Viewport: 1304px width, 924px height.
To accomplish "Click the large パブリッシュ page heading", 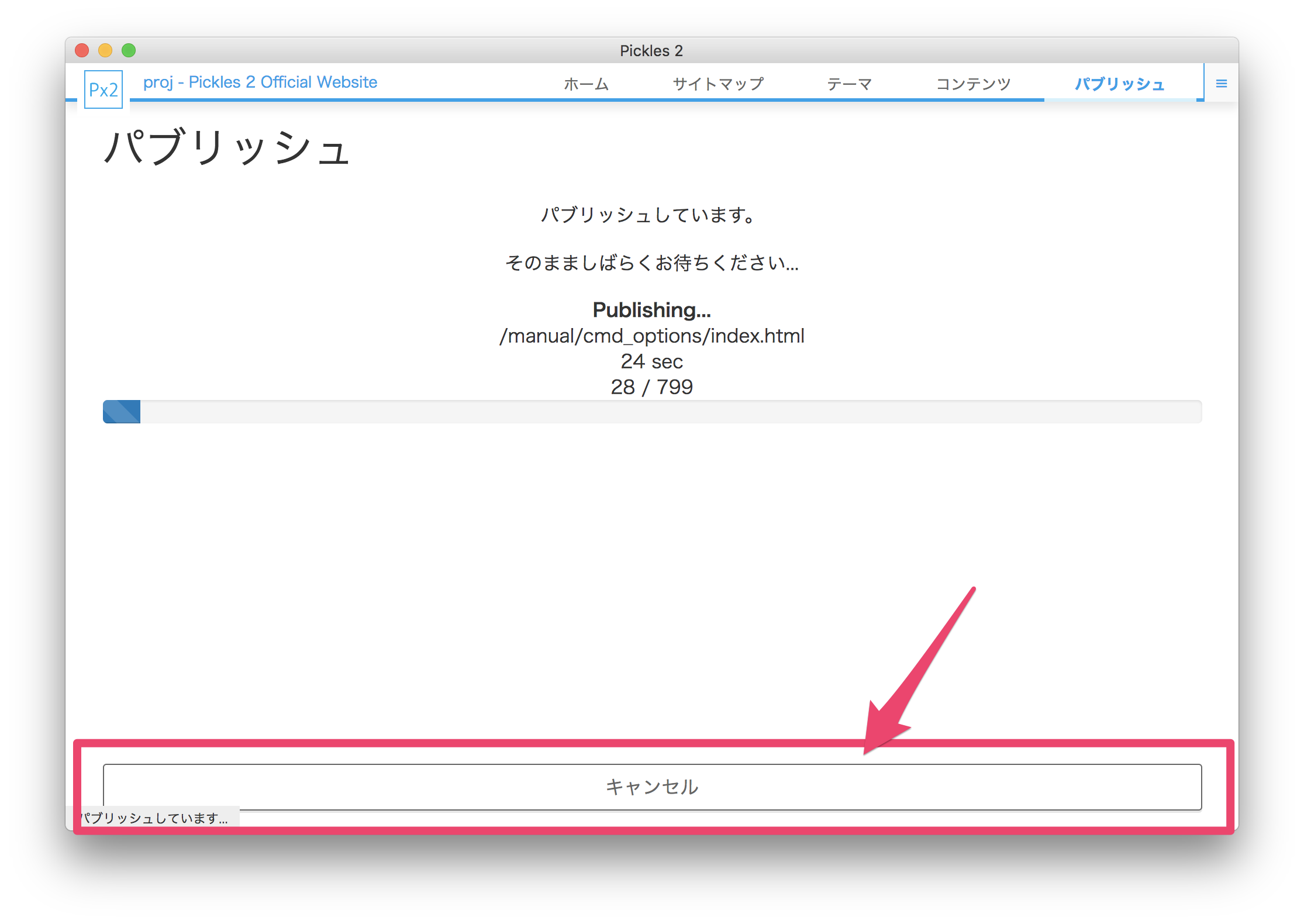I will pyautogui.click(x=227, y=147).
